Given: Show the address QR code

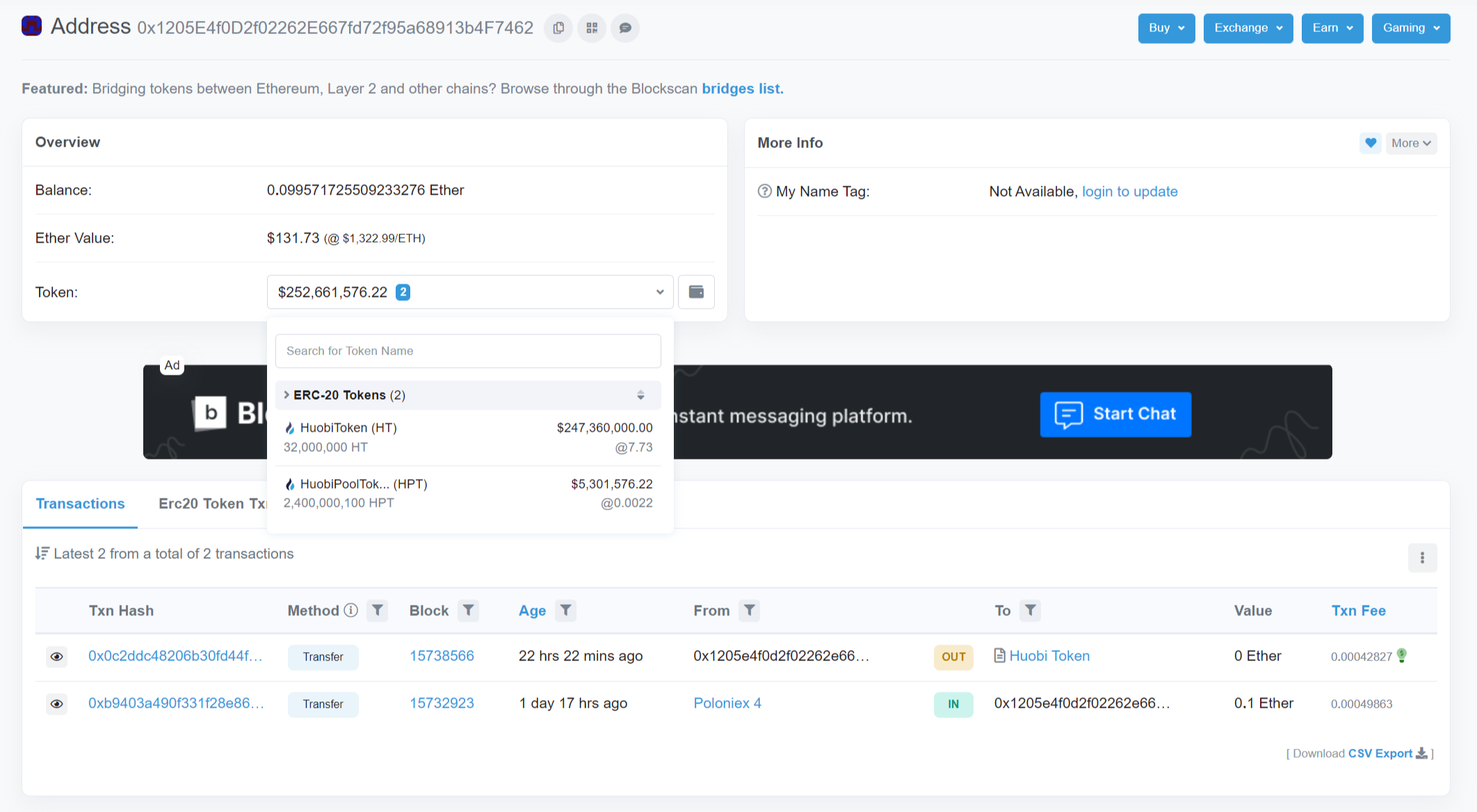Looking at the screenshot, I should point(592,28).
